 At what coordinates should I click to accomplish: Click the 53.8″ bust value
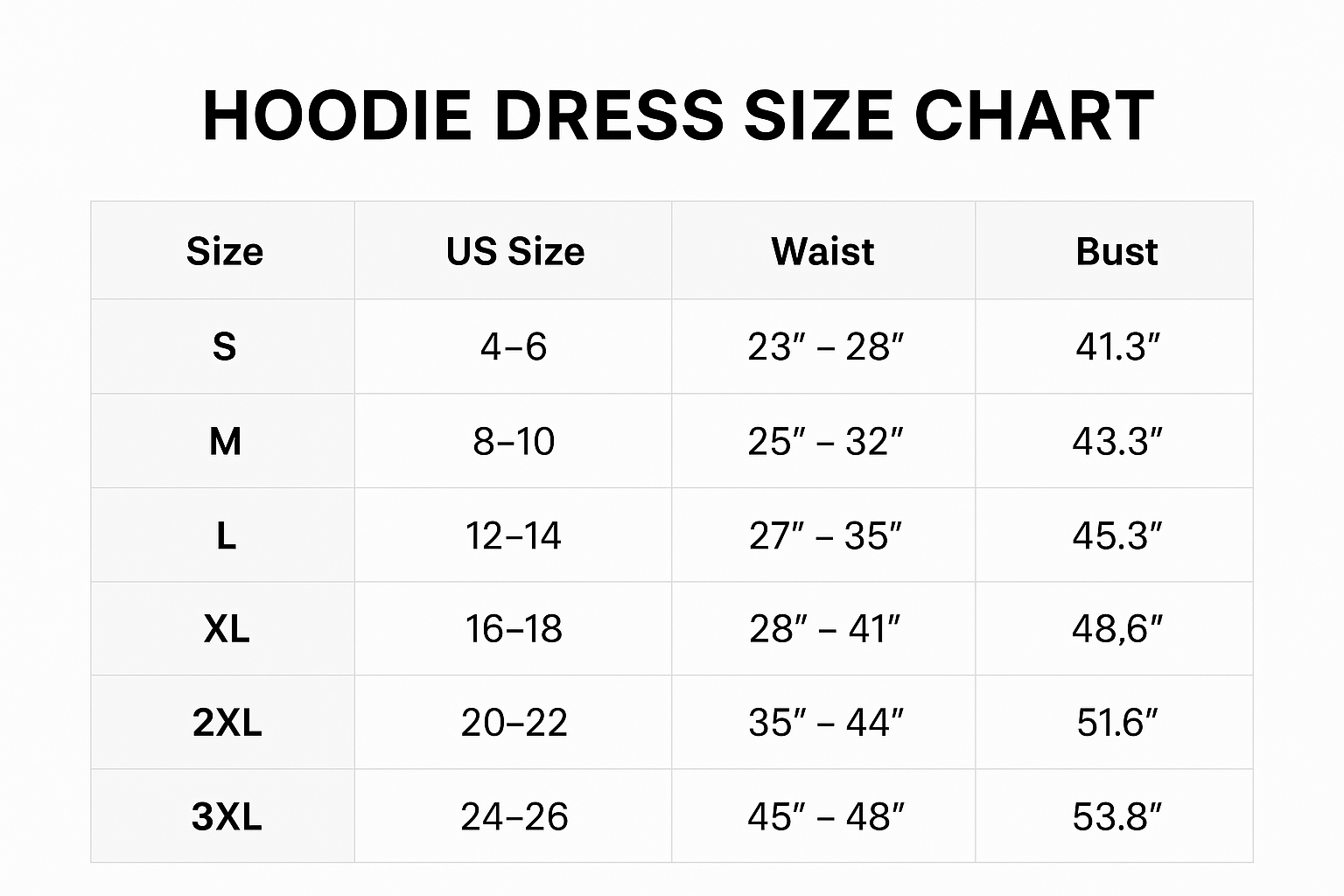[1117, 817]
